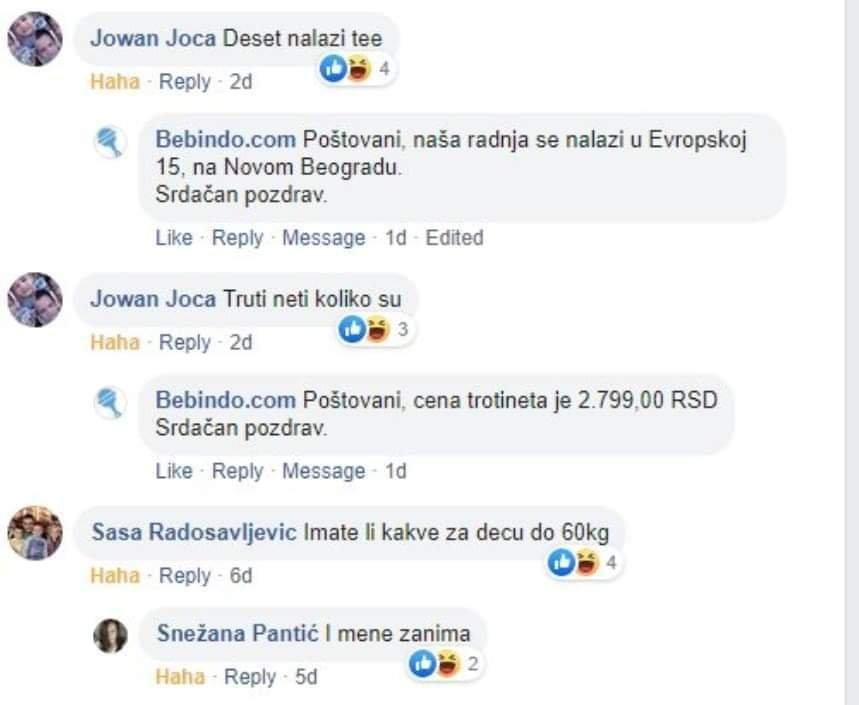Open reaction icons on "Deset nalazi tee" comment
Screen dimensions: 859x705
(x=357, y=69)
